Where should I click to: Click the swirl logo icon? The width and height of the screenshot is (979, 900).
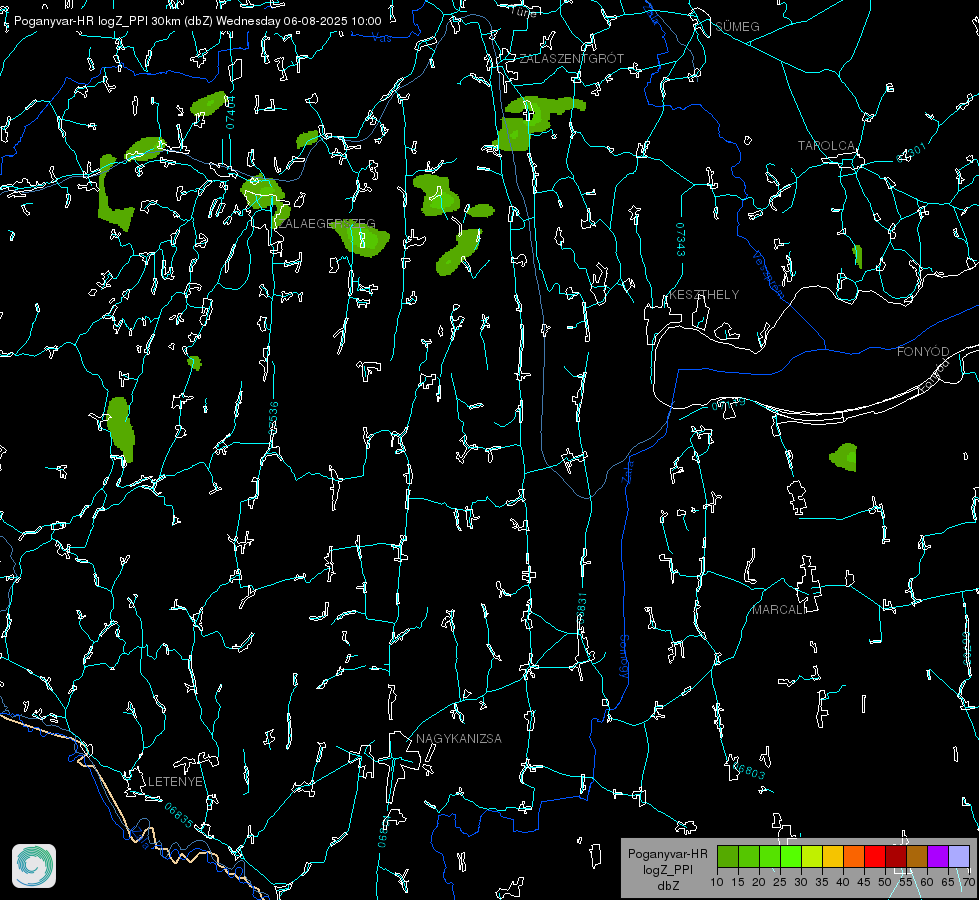coord(34,866)
